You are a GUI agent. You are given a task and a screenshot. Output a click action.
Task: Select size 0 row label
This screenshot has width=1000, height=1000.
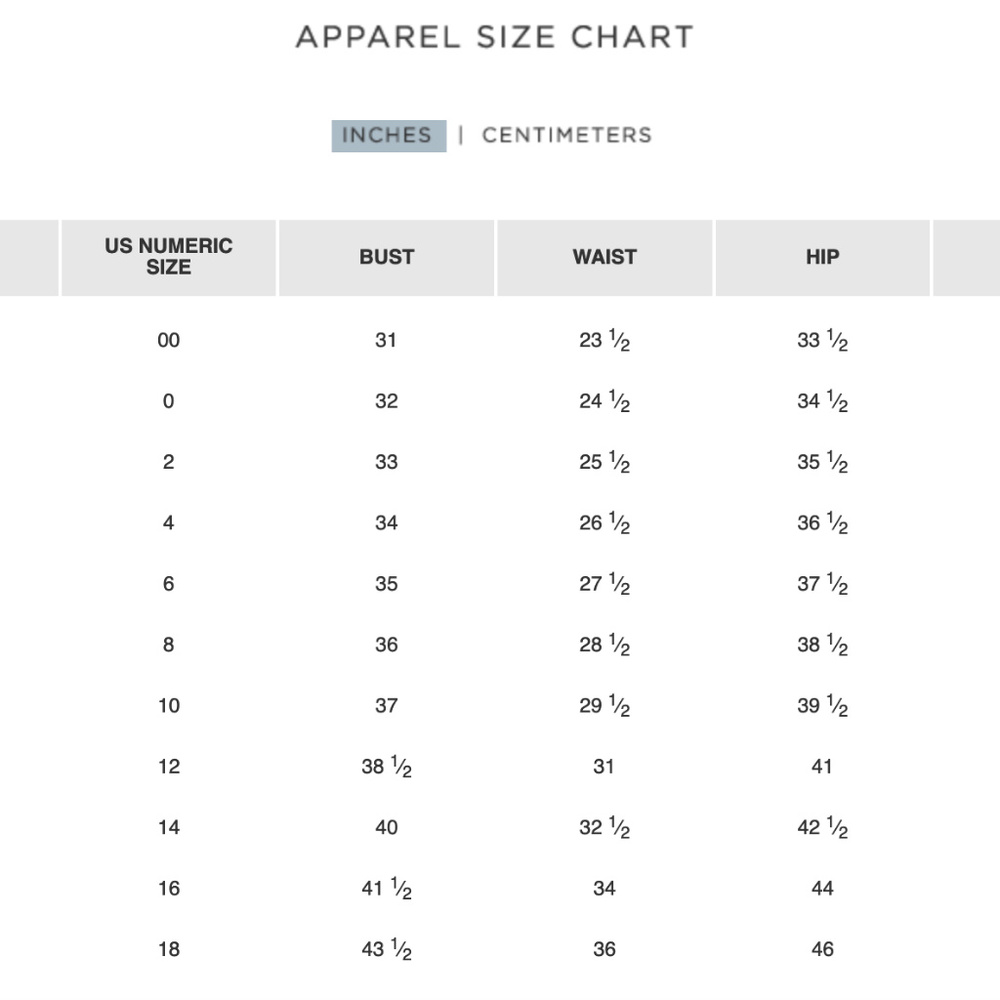(x=168, y=401)
